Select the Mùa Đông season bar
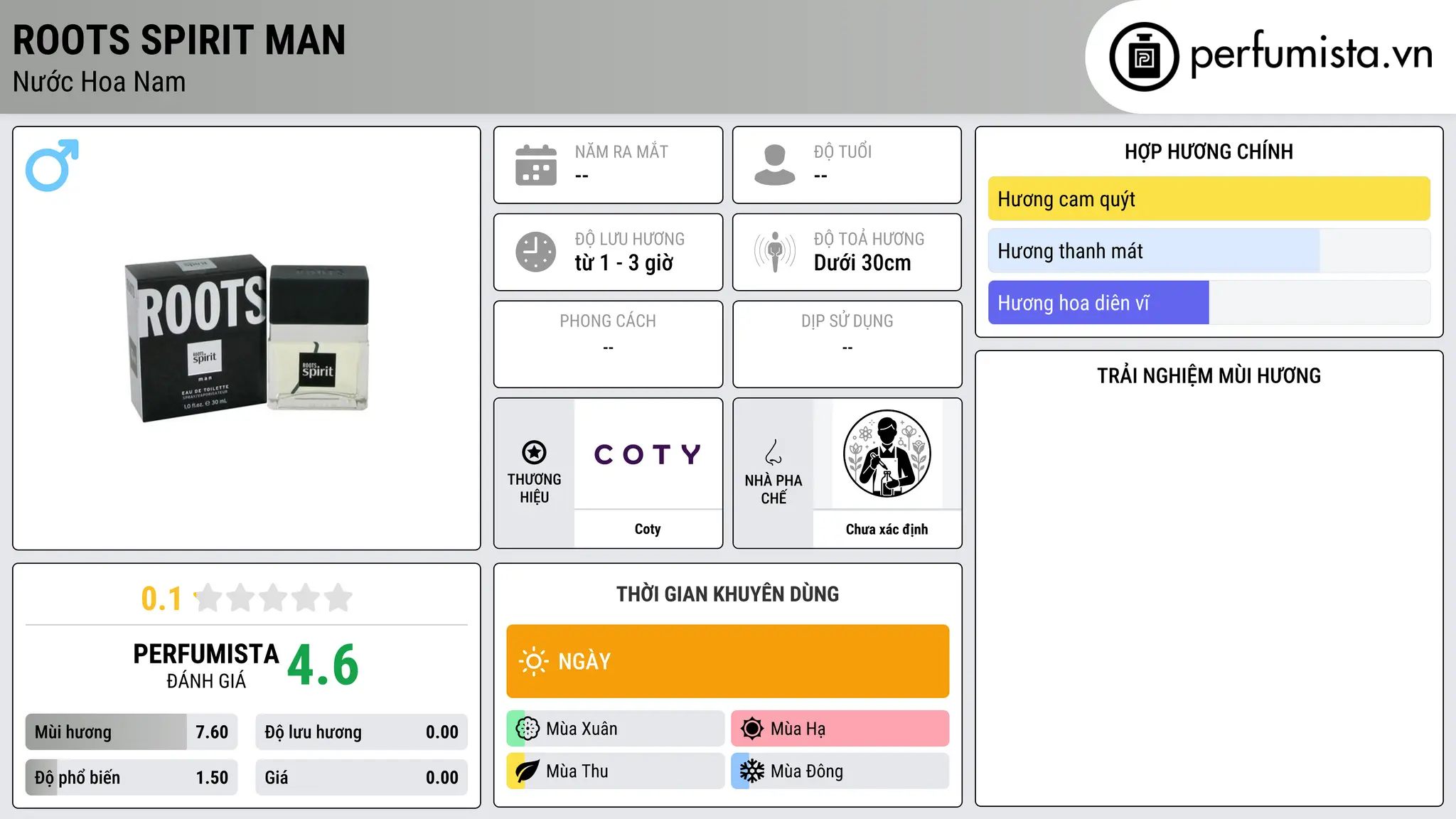The width and height of the screenshot is (1456, 819). pyautogui.click(x=840, y=771)
